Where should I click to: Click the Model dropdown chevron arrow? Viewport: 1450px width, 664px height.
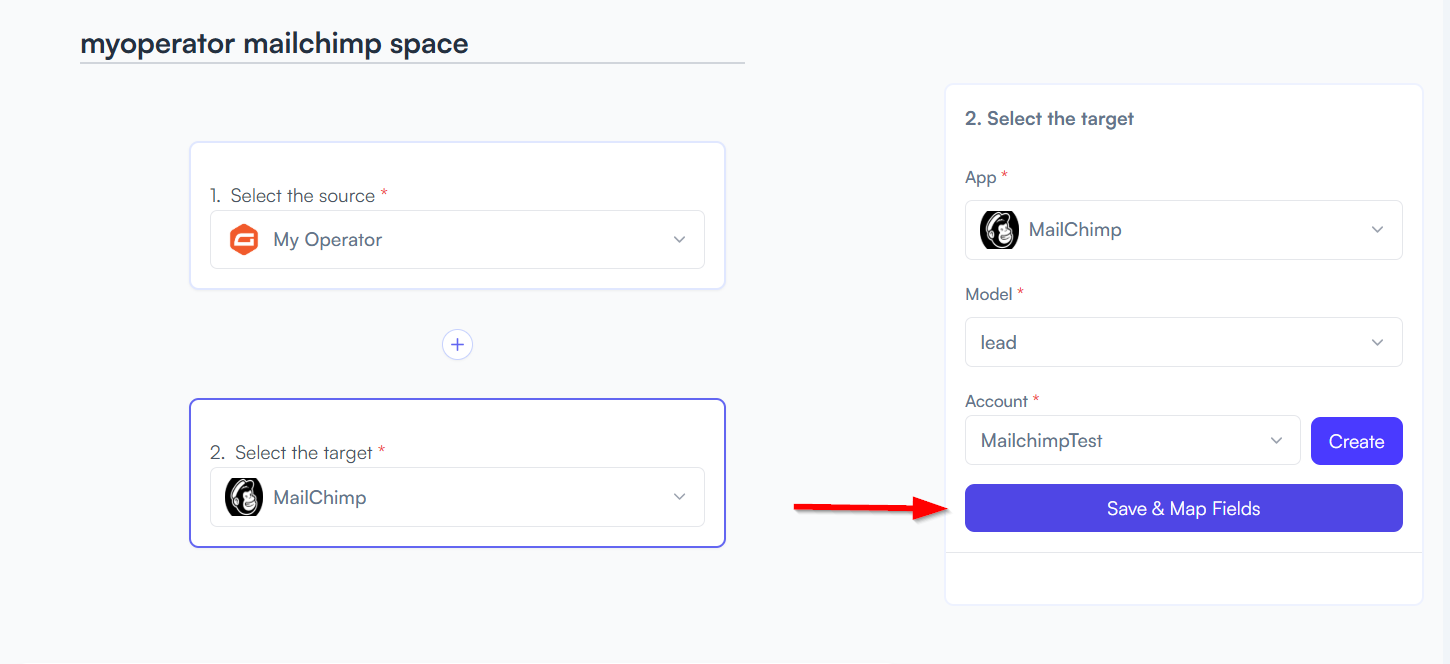click(1377, 343)
